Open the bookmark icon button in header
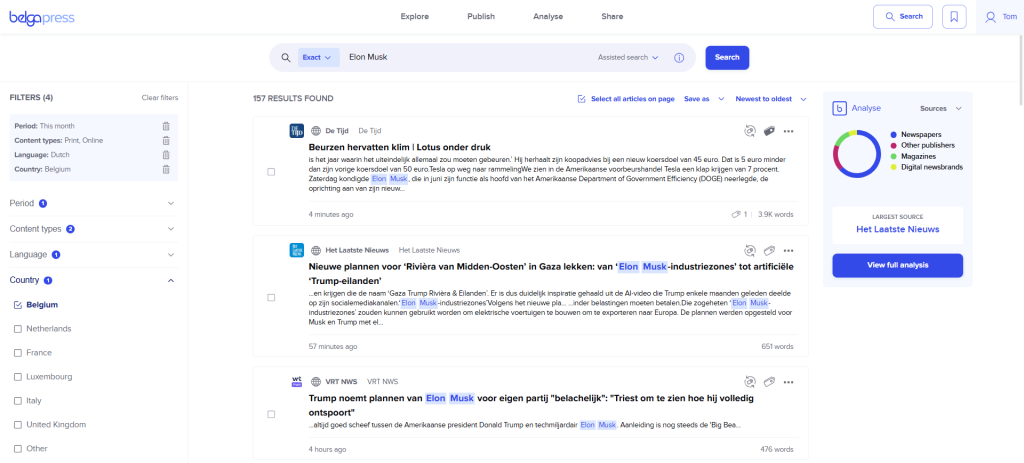1024x463 pixels. 954,17
